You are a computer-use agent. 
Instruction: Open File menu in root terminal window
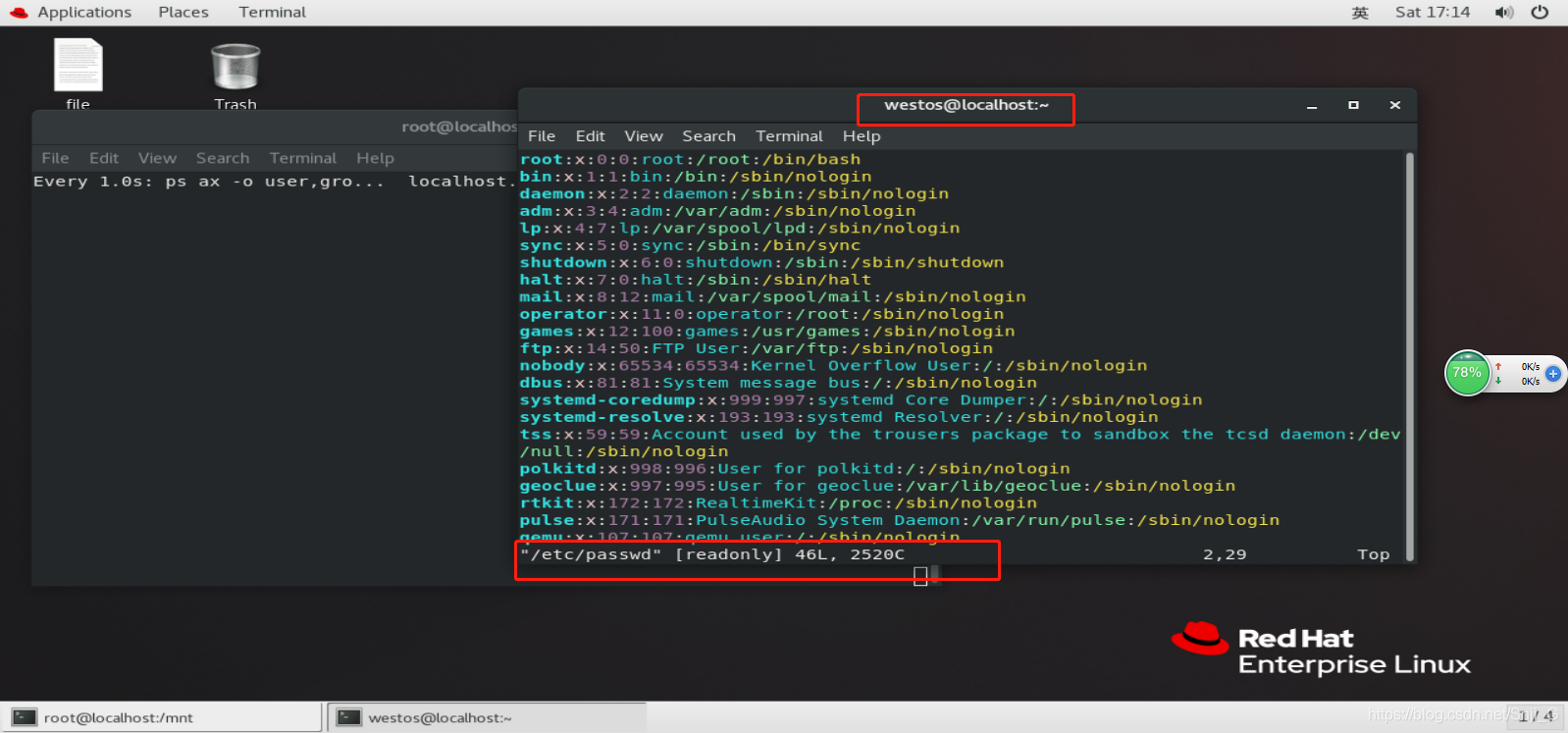pyautogui.click(x=55, y=158)
